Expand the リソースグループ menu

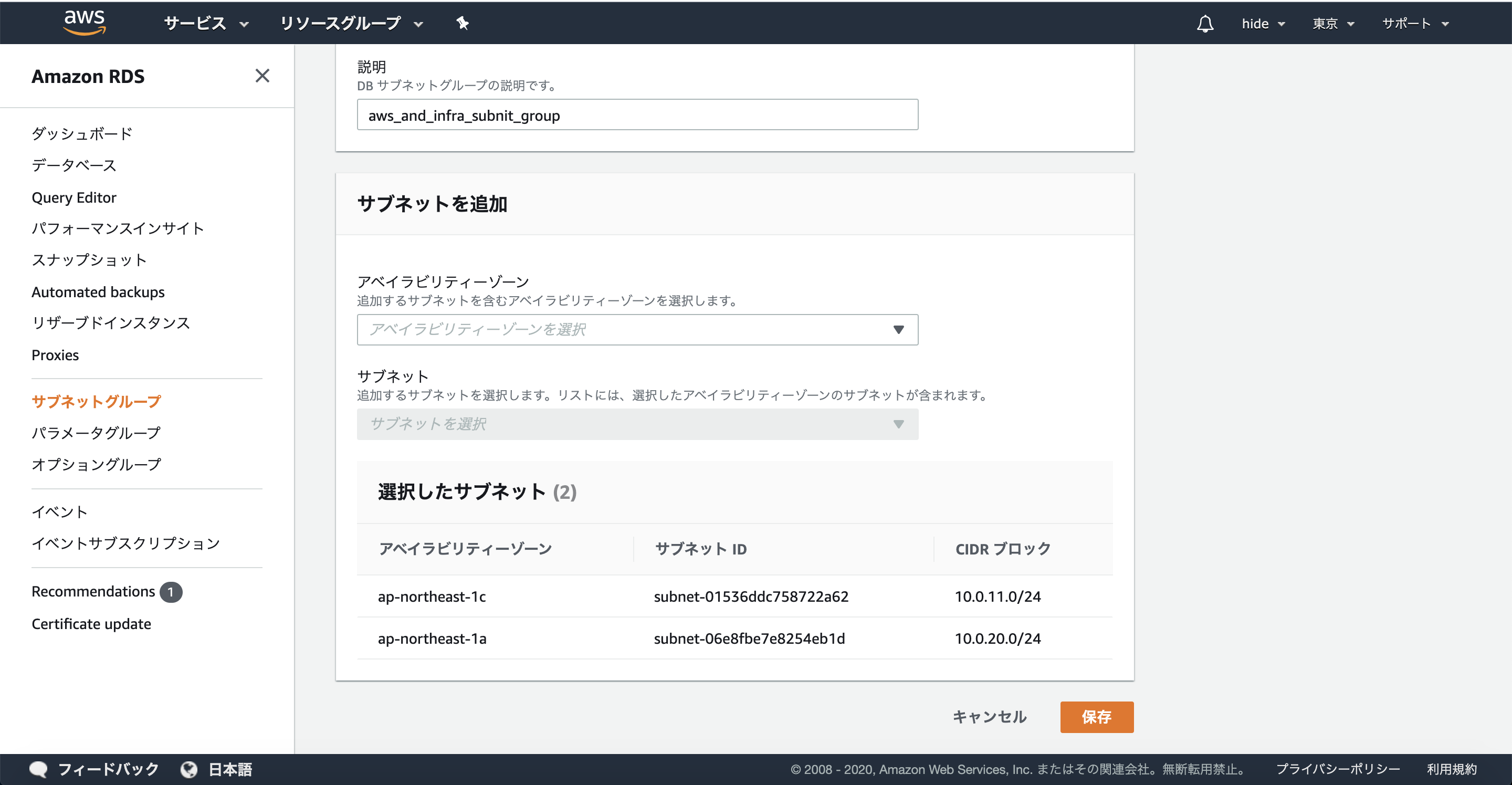(x=351, y=24)
